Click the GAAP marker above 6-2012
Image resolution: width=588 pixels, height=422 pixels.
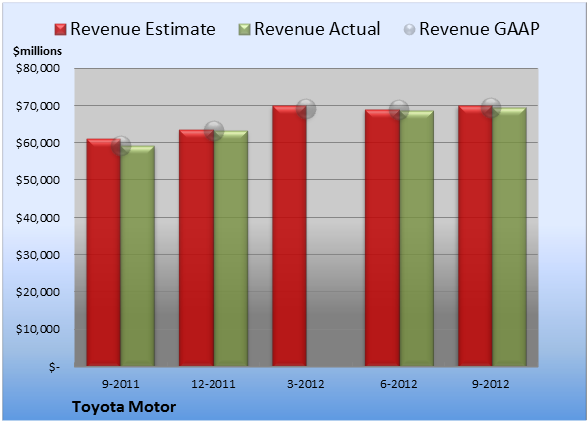click(399, 110)
